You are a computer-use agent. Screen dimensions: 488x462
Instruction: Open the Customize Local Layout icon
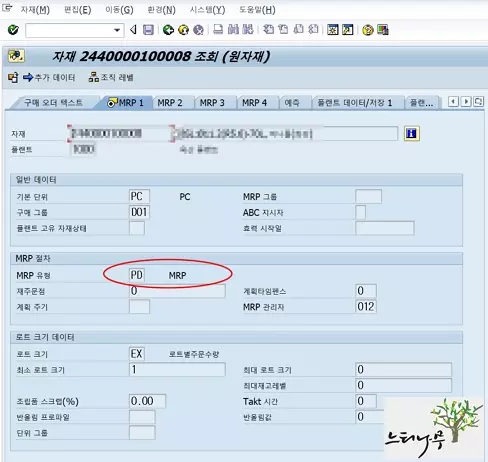(383, 30)
